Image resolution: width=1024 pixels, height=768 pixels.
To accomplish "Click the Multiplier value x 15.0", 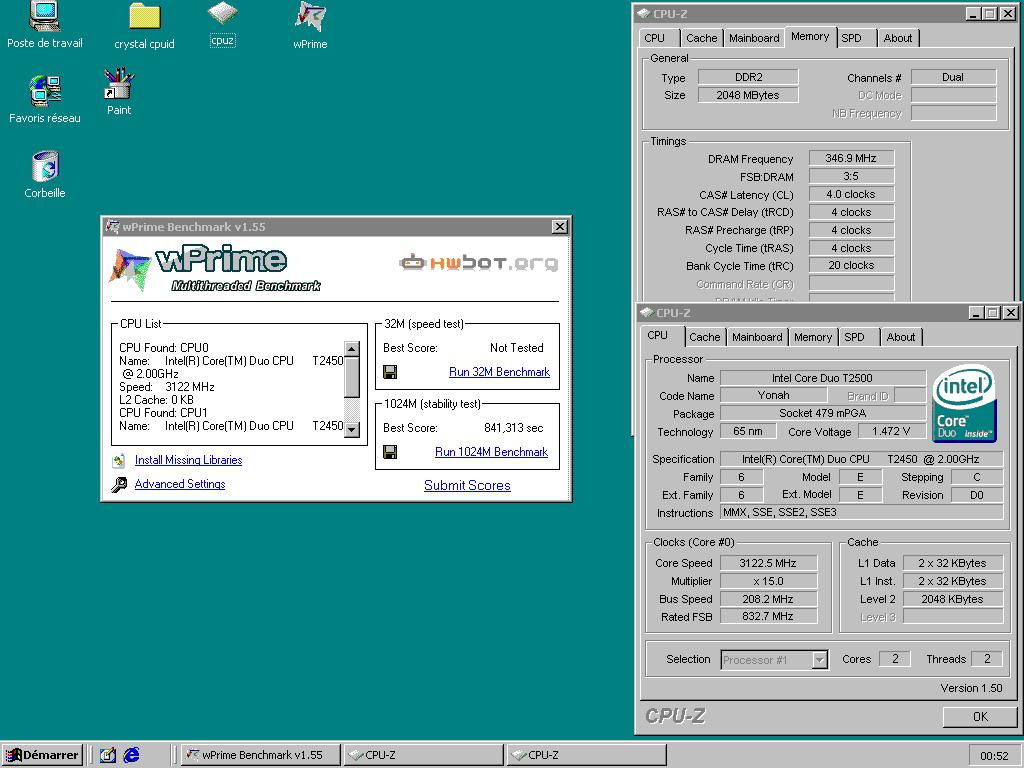I will click(x=768, y=581).
